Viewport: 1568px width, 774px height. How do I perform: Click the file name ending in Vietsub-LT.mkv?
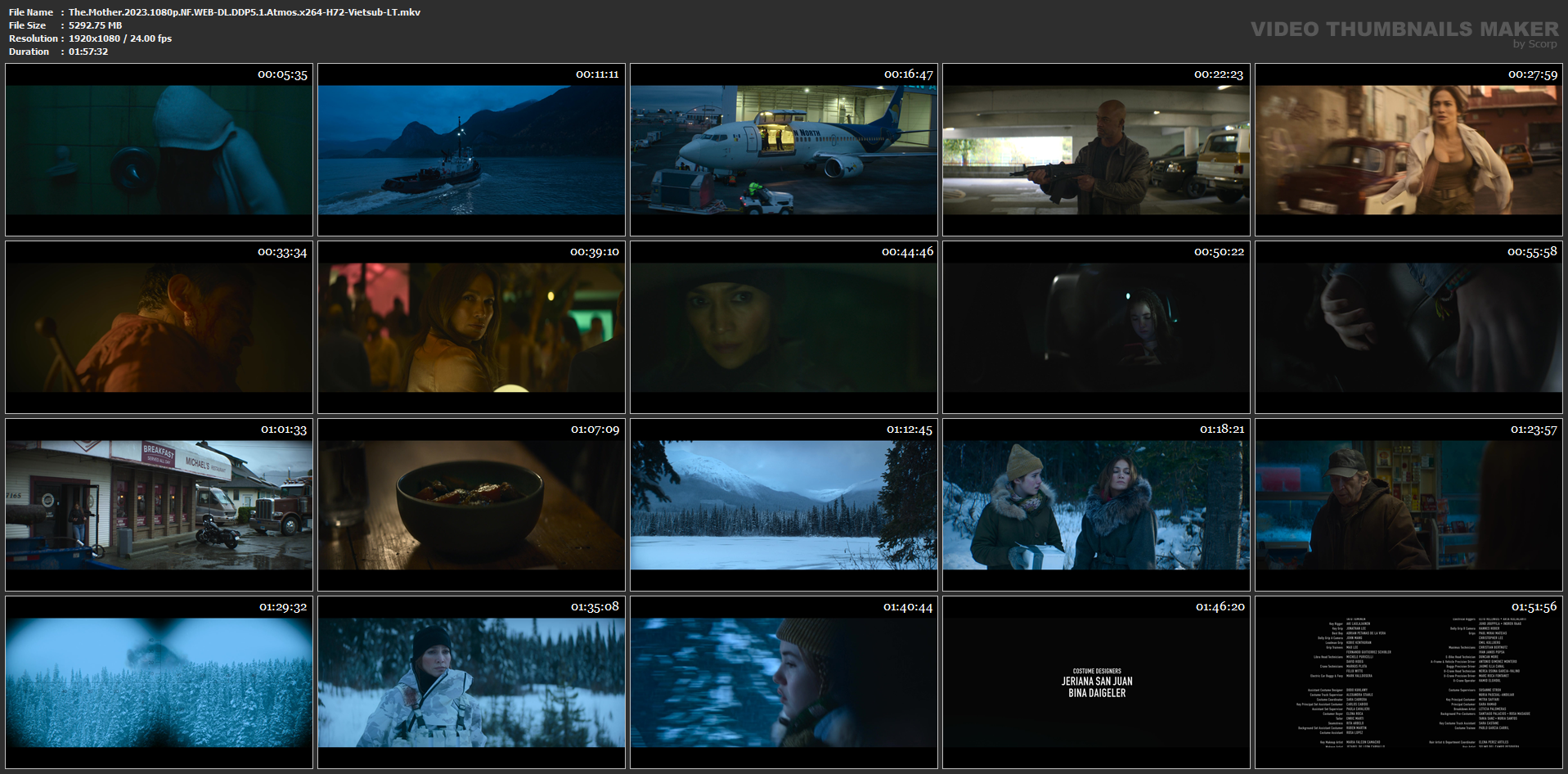pyautogui.click(x=245, y=12)
